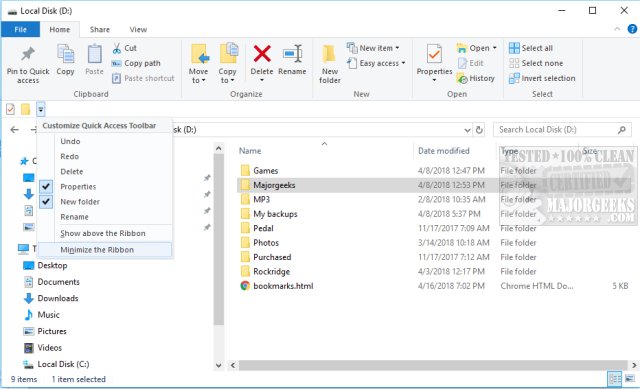
Task: Click Pin to Quick access icon
Action: click(28, 53)
